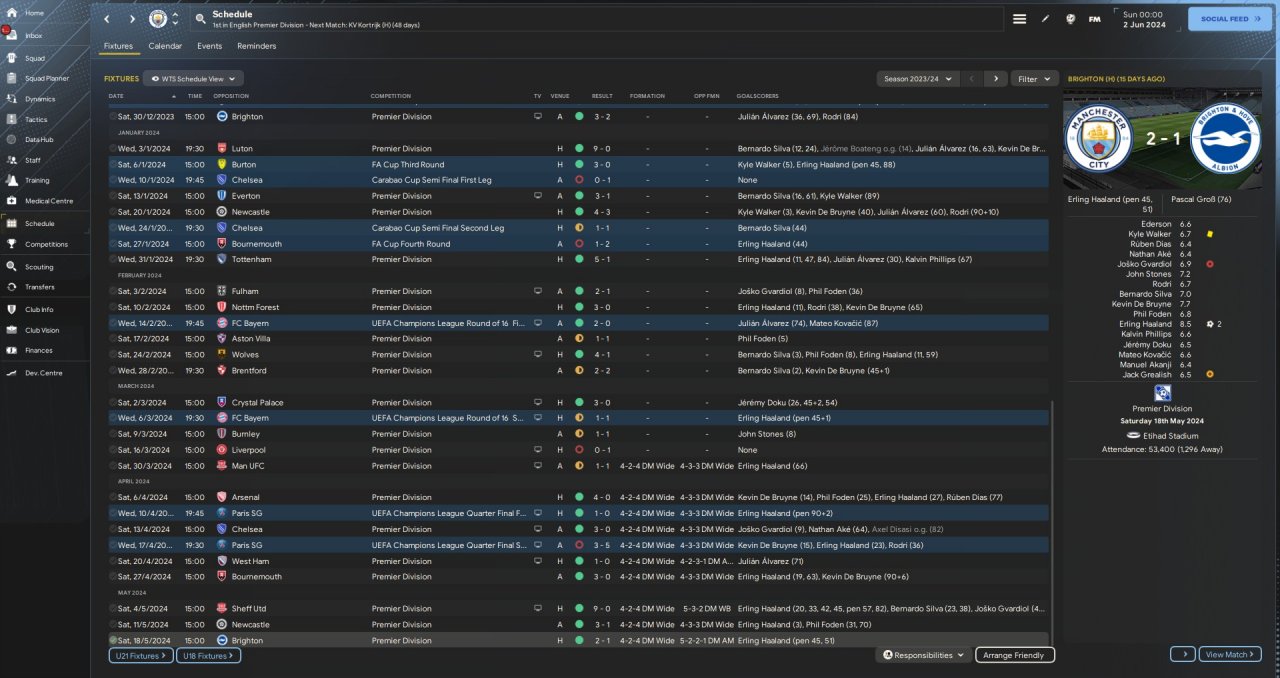
Task: Sort fixtures by the Date column header
Action: pos(116,96)
